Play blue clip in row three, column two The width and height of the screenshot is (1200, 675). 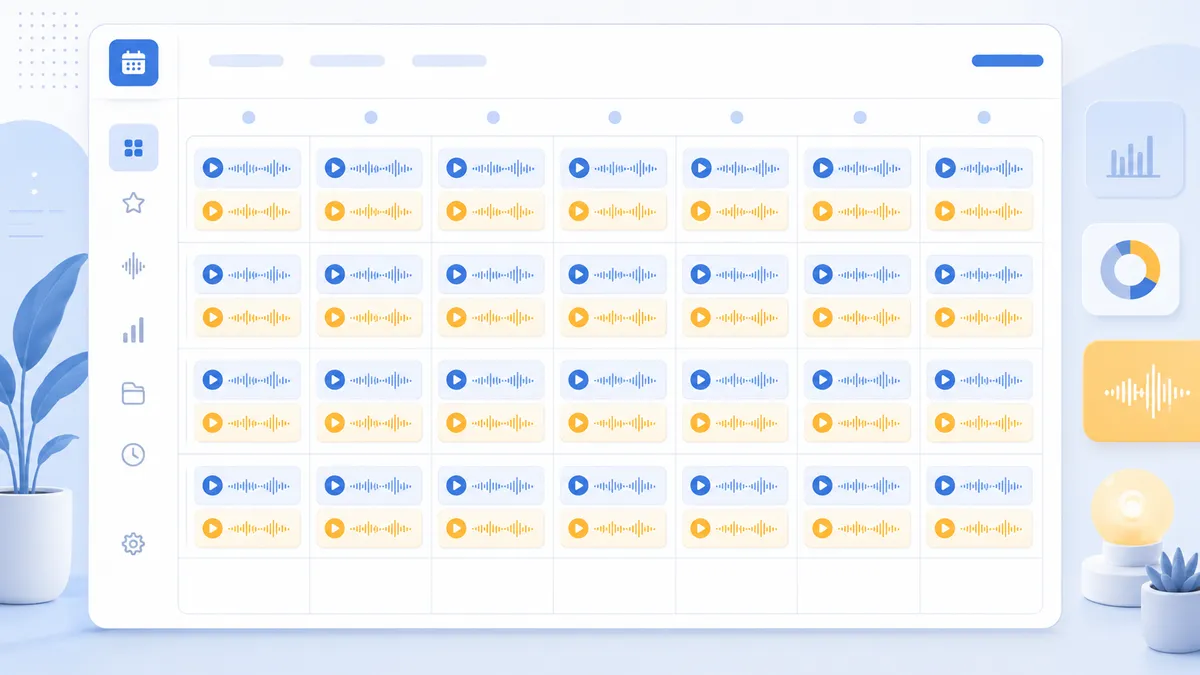tap(334, 380)
